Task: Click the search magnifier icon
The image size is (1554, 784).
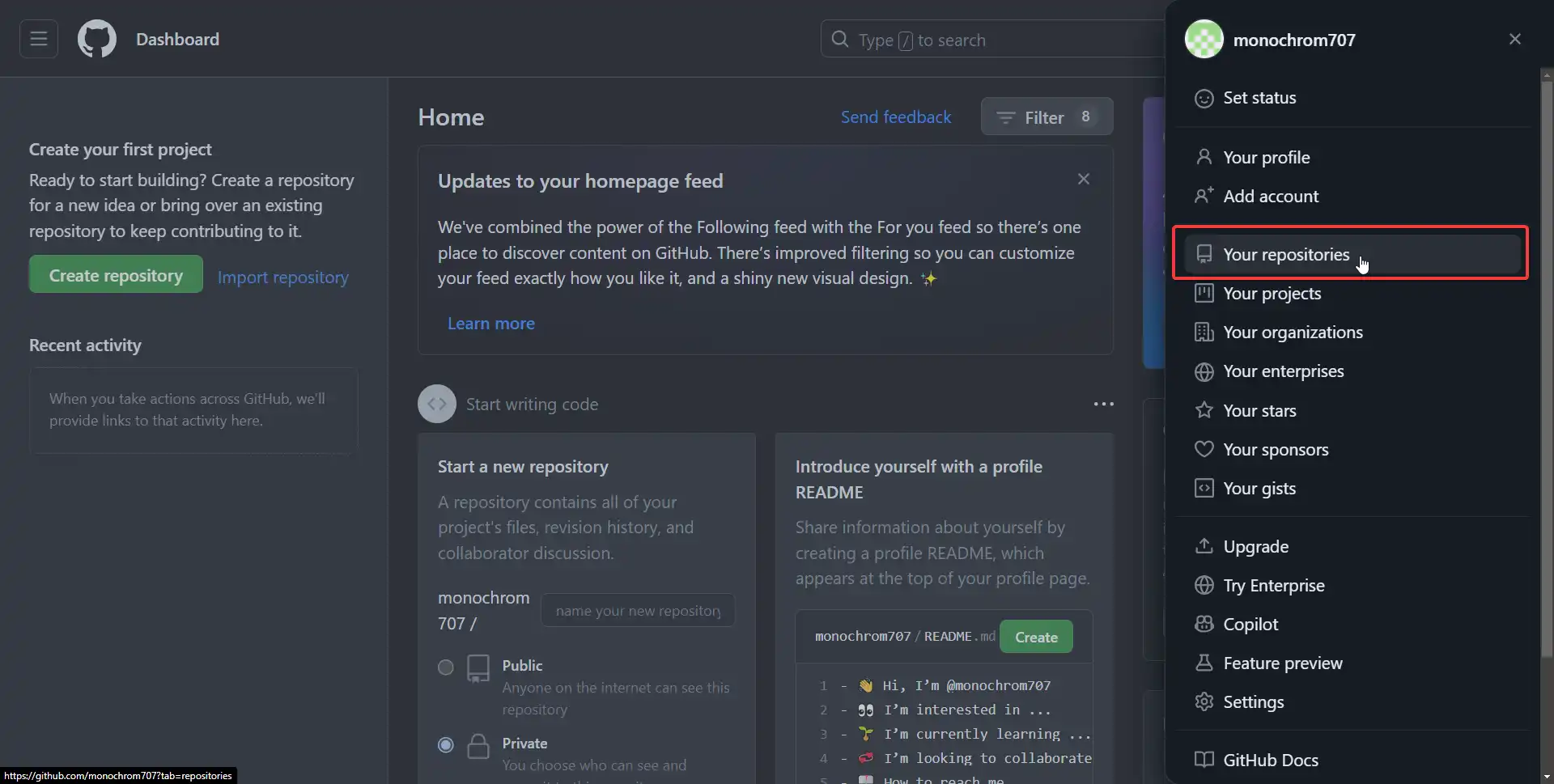Action: tap(840, 39)
